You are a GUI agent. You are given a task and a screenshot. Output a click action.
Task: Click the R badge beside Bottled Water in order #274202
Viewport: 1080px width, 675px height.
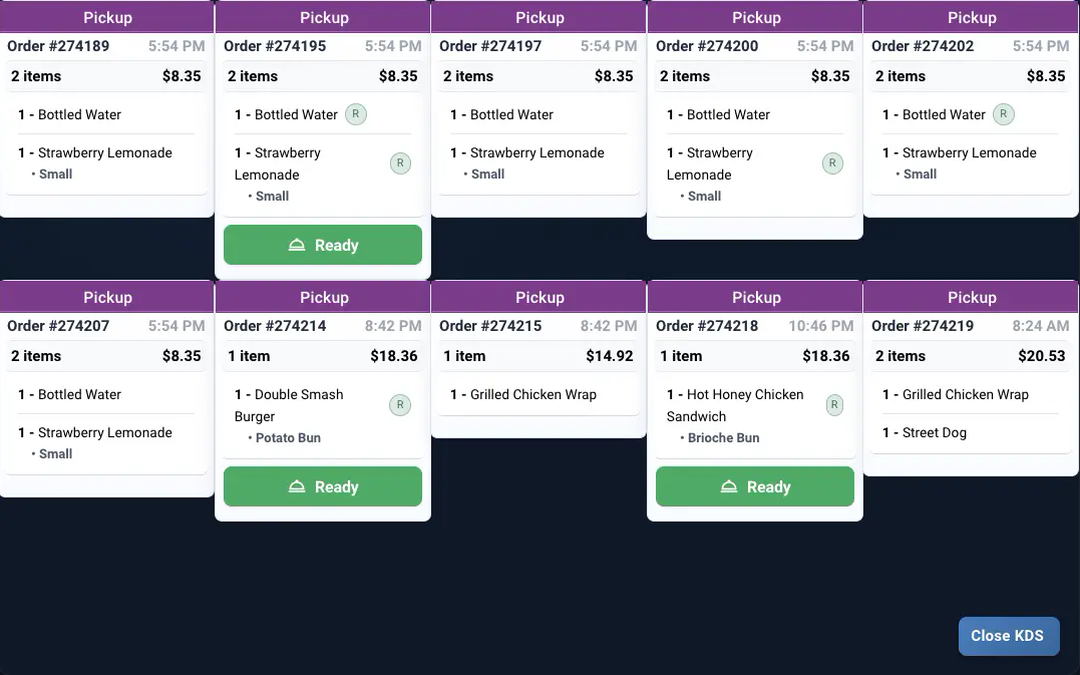pyautogui.click(x=1004, y=115)
